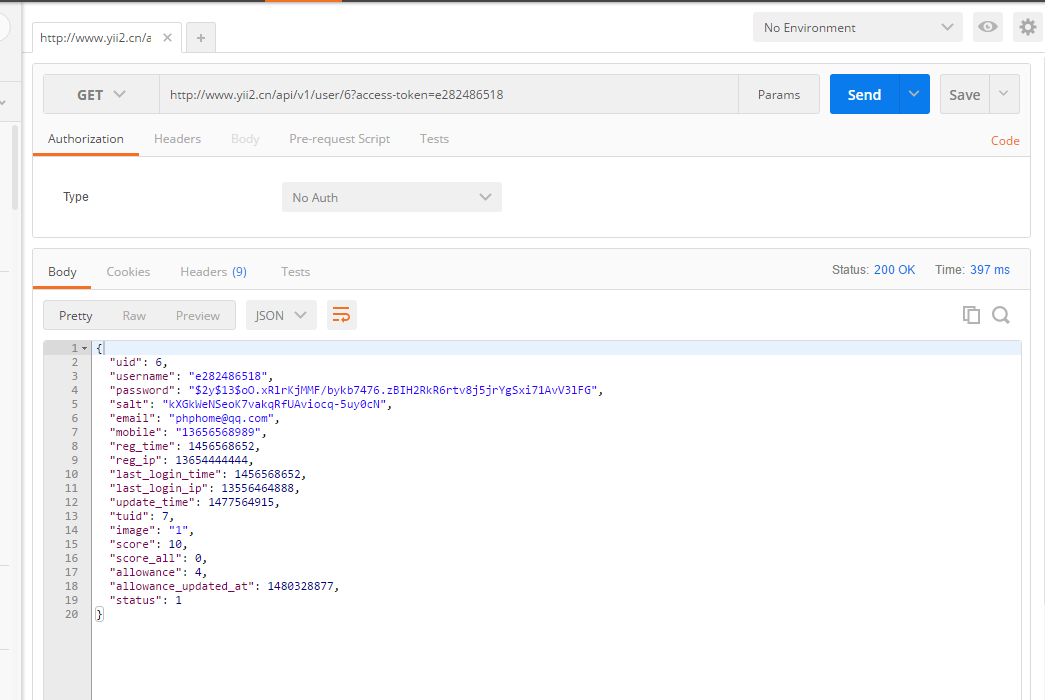Click the reg_ip value 13654444444
This screenshot has width=1045, height=700.
[211, 461]
